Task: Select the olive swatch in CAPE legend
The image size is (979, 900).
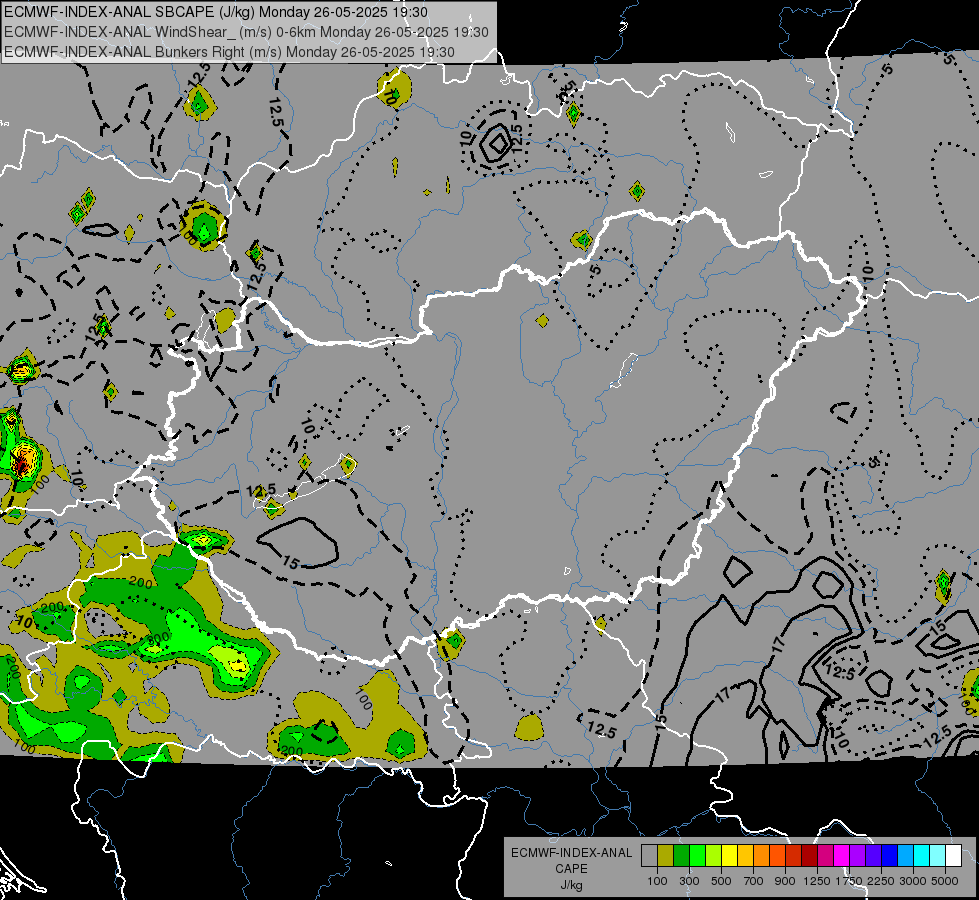Action: coord(666,855)
